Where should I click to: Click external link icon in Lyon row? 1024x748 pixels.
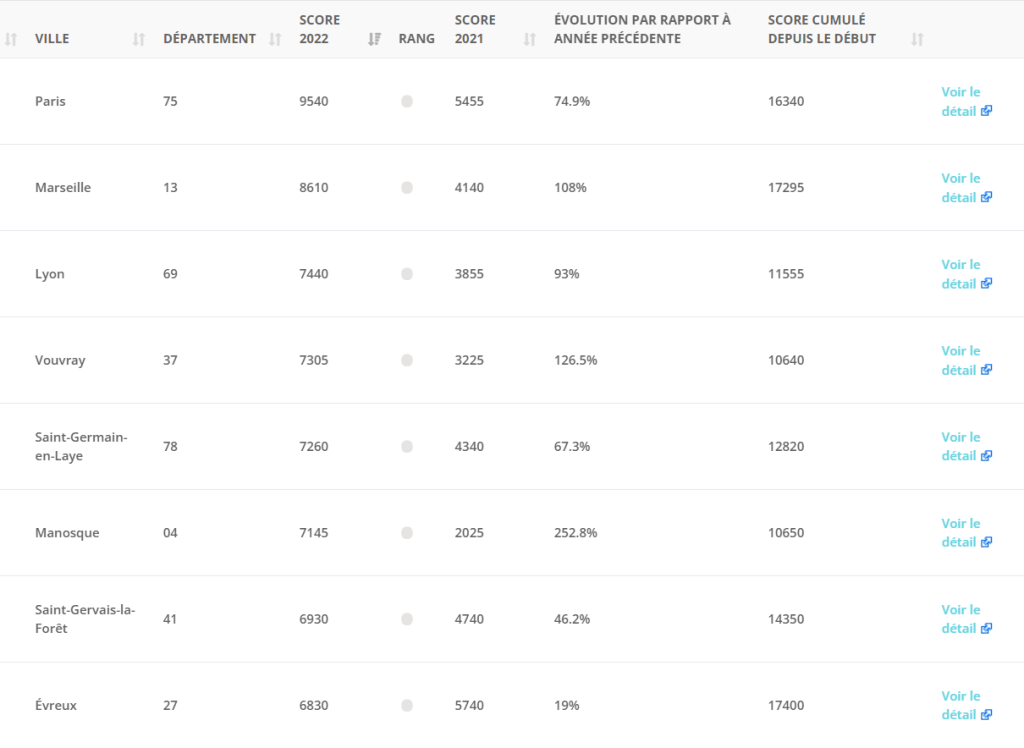987,283
